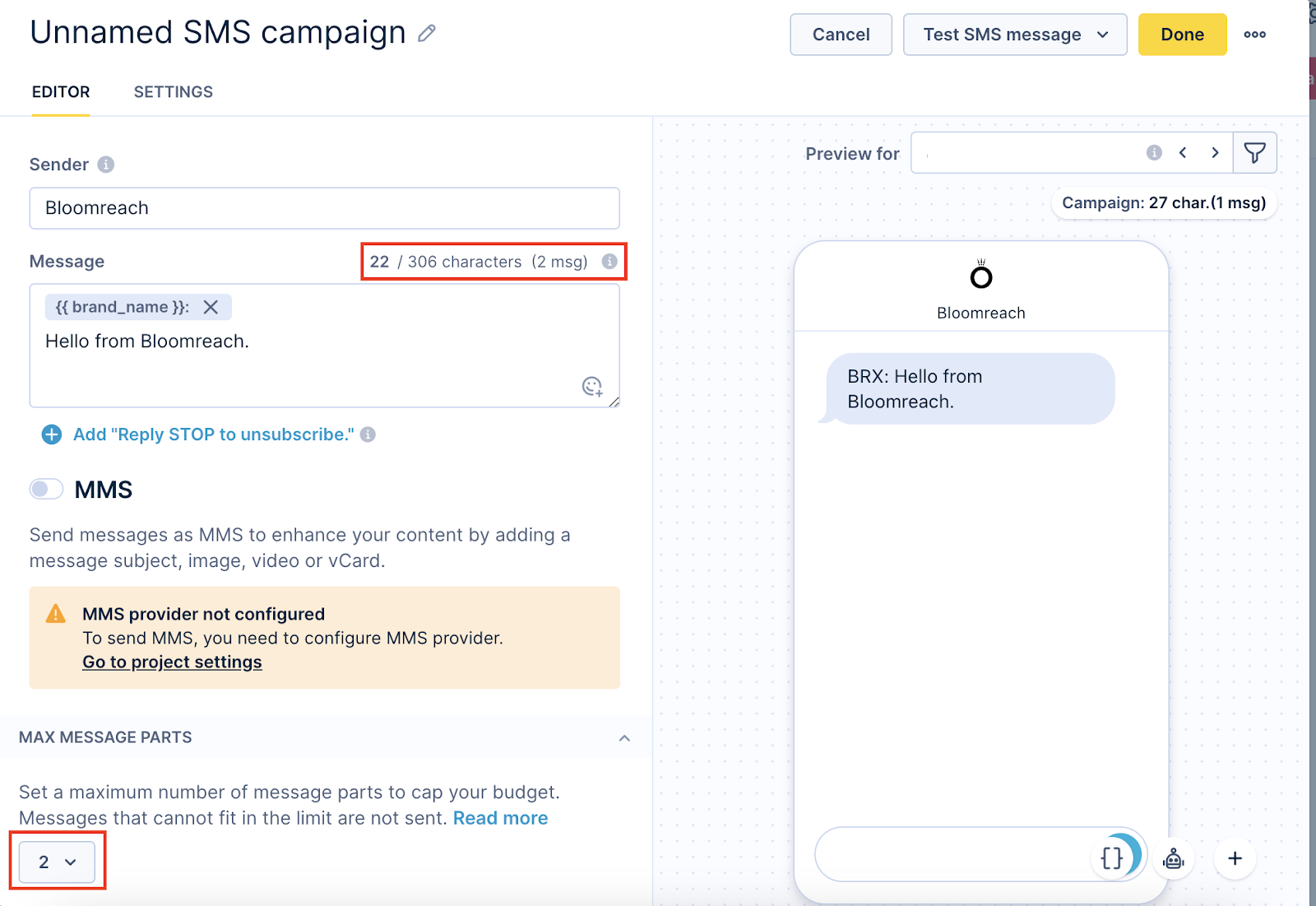The image size is (1316, 906).
Task: Click the Done button
Action: [1182, 34]
